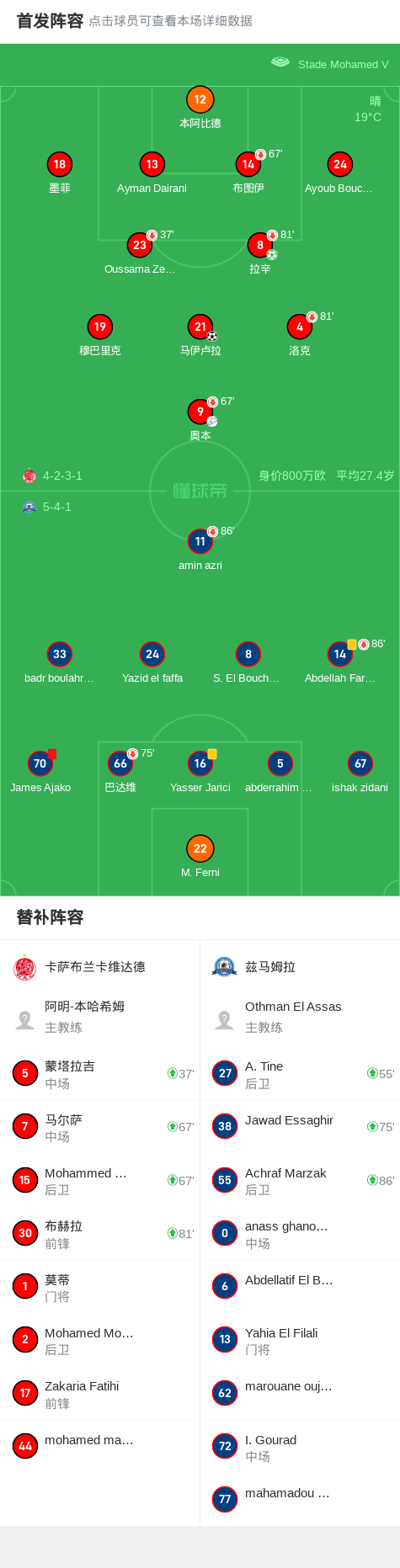400x1568 pixels.
Task: Open player 18 墨菲 details
Action: click(x=59, y=173)
